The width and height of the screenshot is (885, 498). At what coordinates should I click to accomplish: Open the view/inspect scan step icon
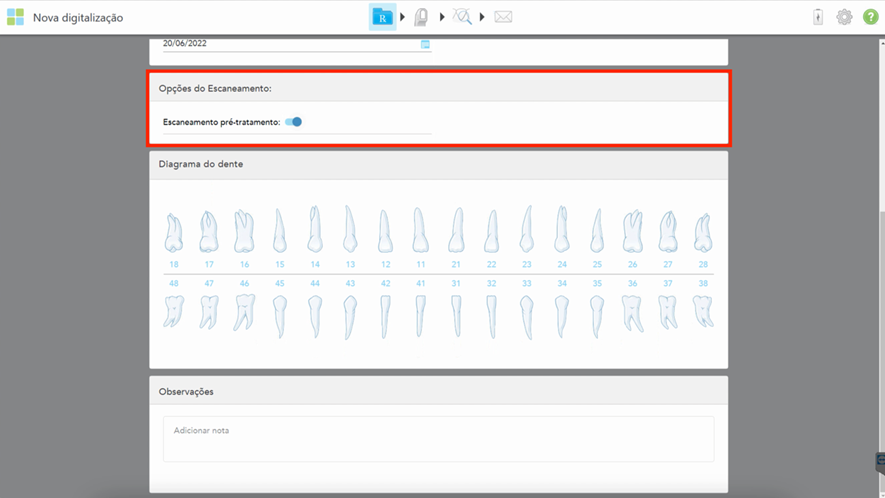(x=462, y=17)
